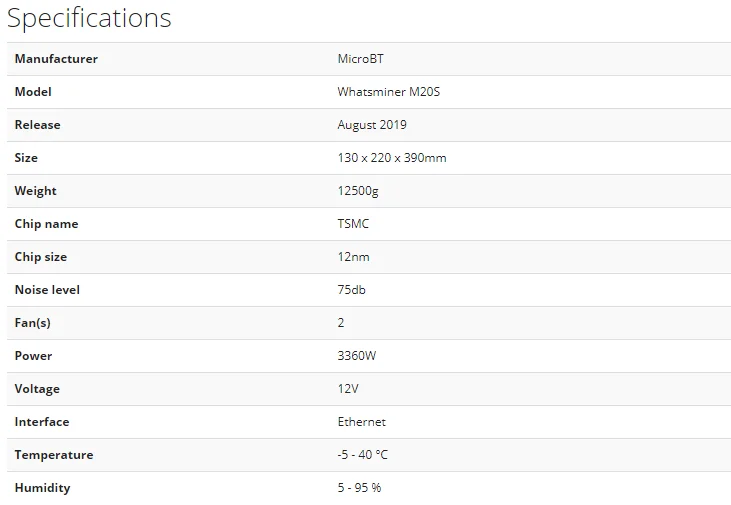Click the 5 - 95 % humidity value
Image resolution: width=731 pixels, height=505 pixels.
(x=359, y=488)
